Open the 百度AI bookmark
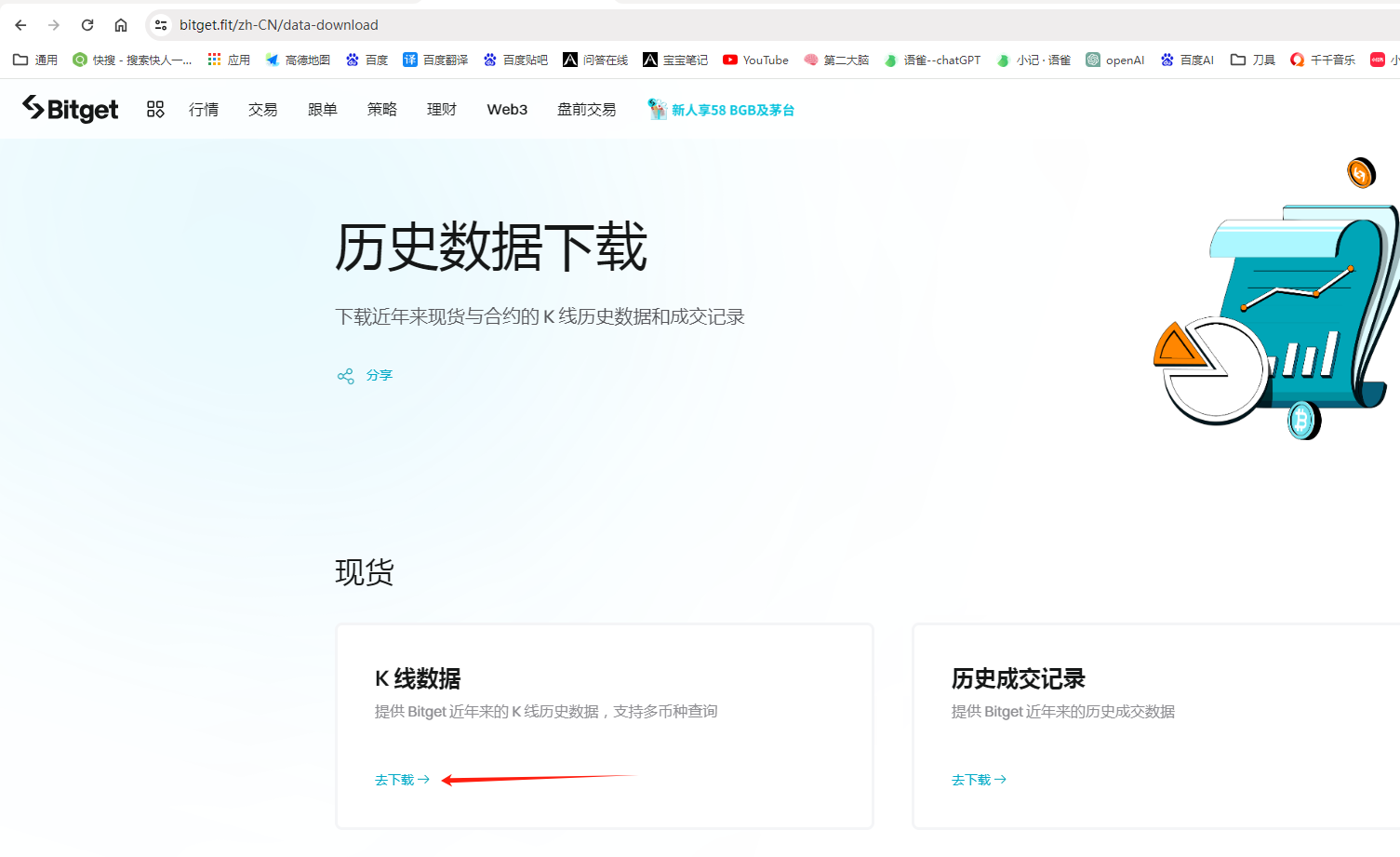The width and height of the screenshot is (1400, 857). click(1187, 60)
